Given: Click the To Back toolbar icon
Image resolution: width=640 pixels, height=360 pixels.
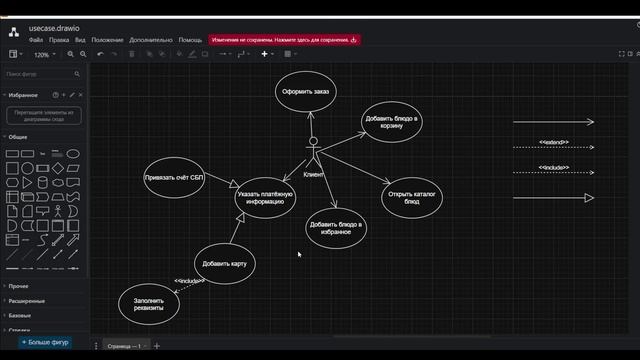Looking at the screenshot, I should [162, 54].
